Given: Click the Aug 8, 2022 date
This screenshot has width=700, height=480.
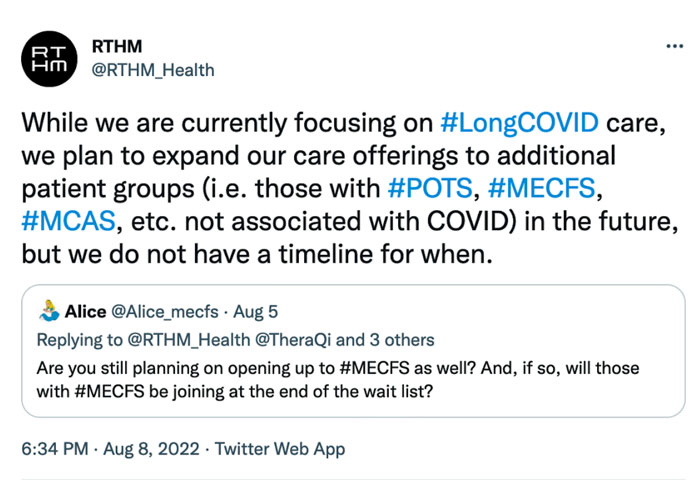Looking at the screenshot, I should 151,449.
